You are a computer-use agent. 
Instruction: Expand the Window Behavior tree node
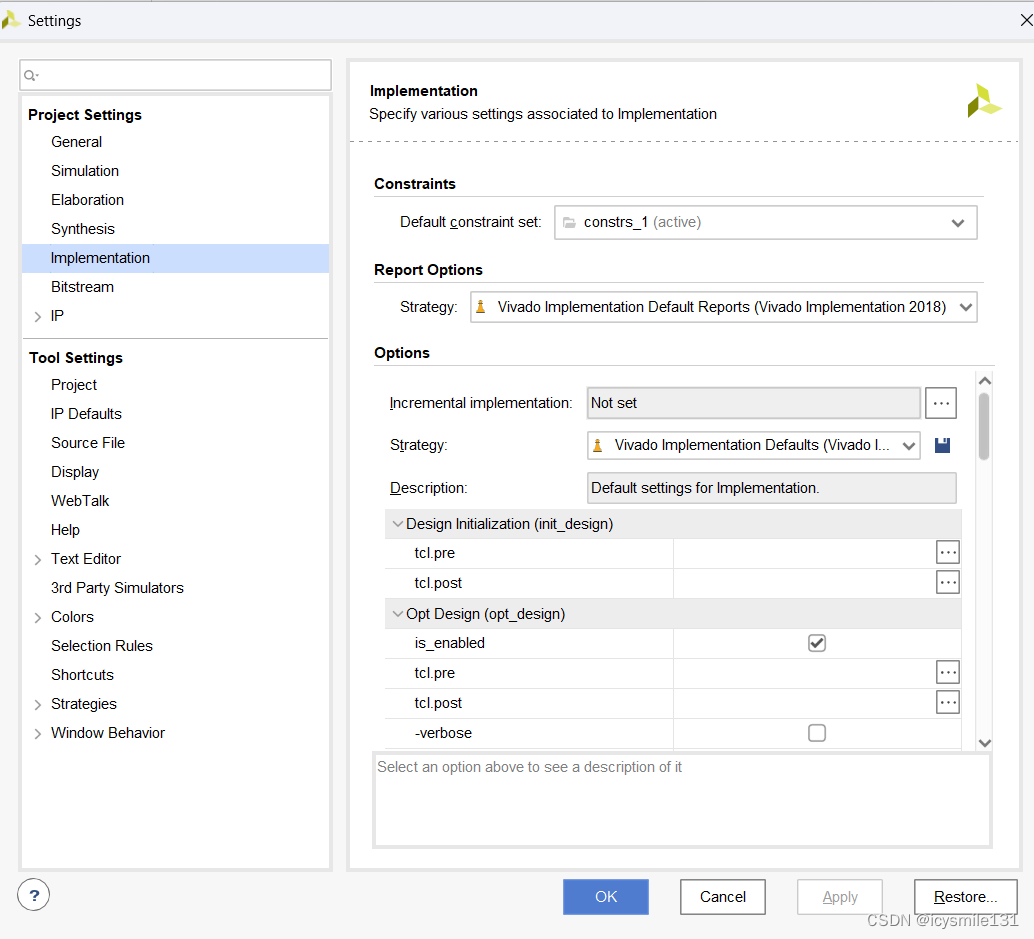[x=38, y=733]
